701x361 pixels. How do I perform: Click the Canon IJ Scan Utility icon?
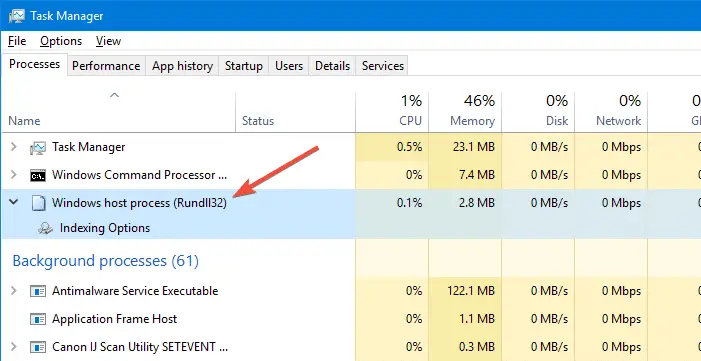click(38, 347)
